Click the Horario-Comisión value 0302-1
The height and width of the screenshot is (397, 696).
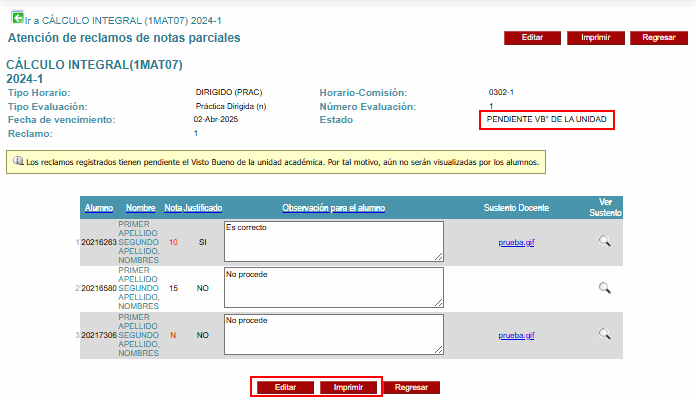point(501,92)
